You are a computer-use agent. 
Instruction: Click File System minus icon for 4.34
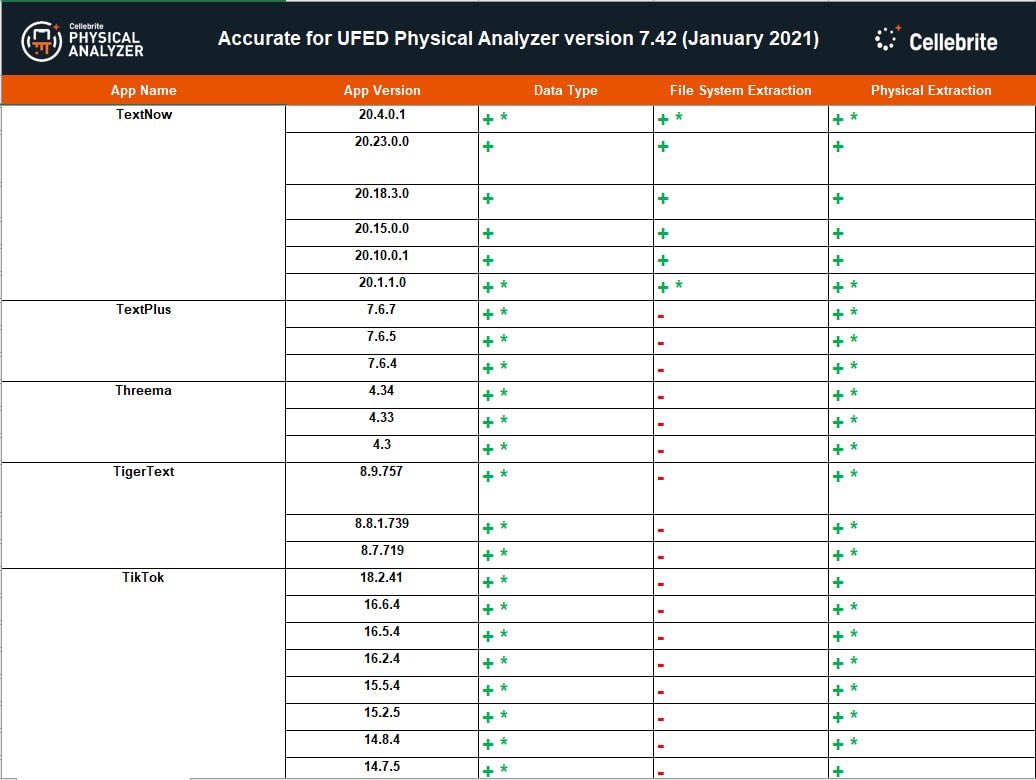point(661,398)
